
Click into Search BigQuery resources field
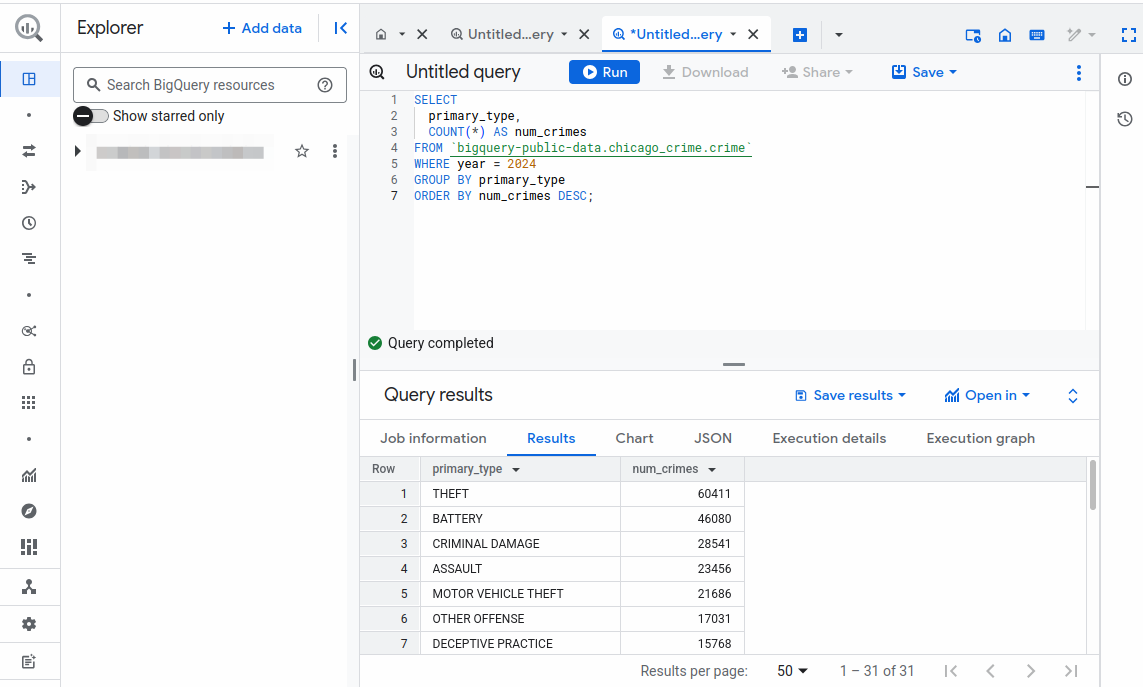[x=210, y=85]
